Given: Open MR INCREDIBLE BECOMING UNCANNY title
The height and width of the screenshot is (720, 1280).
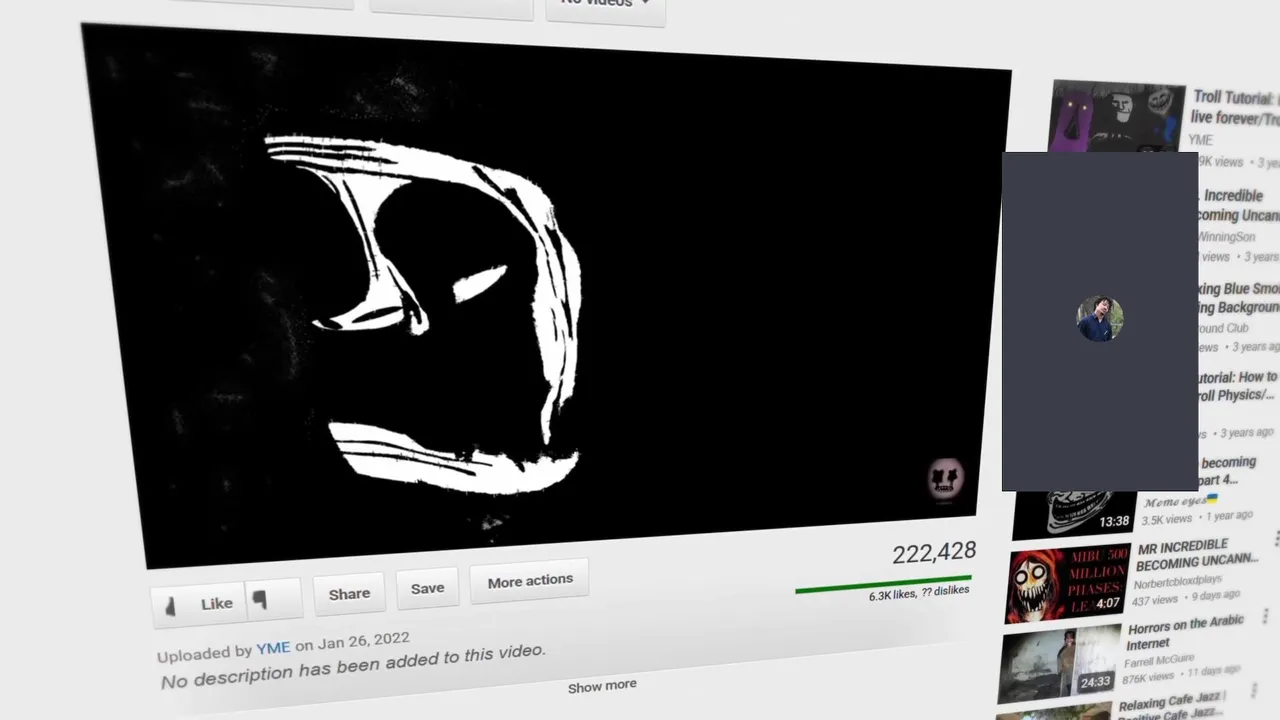Looking at the screenshot, I should click(1197, 554).
